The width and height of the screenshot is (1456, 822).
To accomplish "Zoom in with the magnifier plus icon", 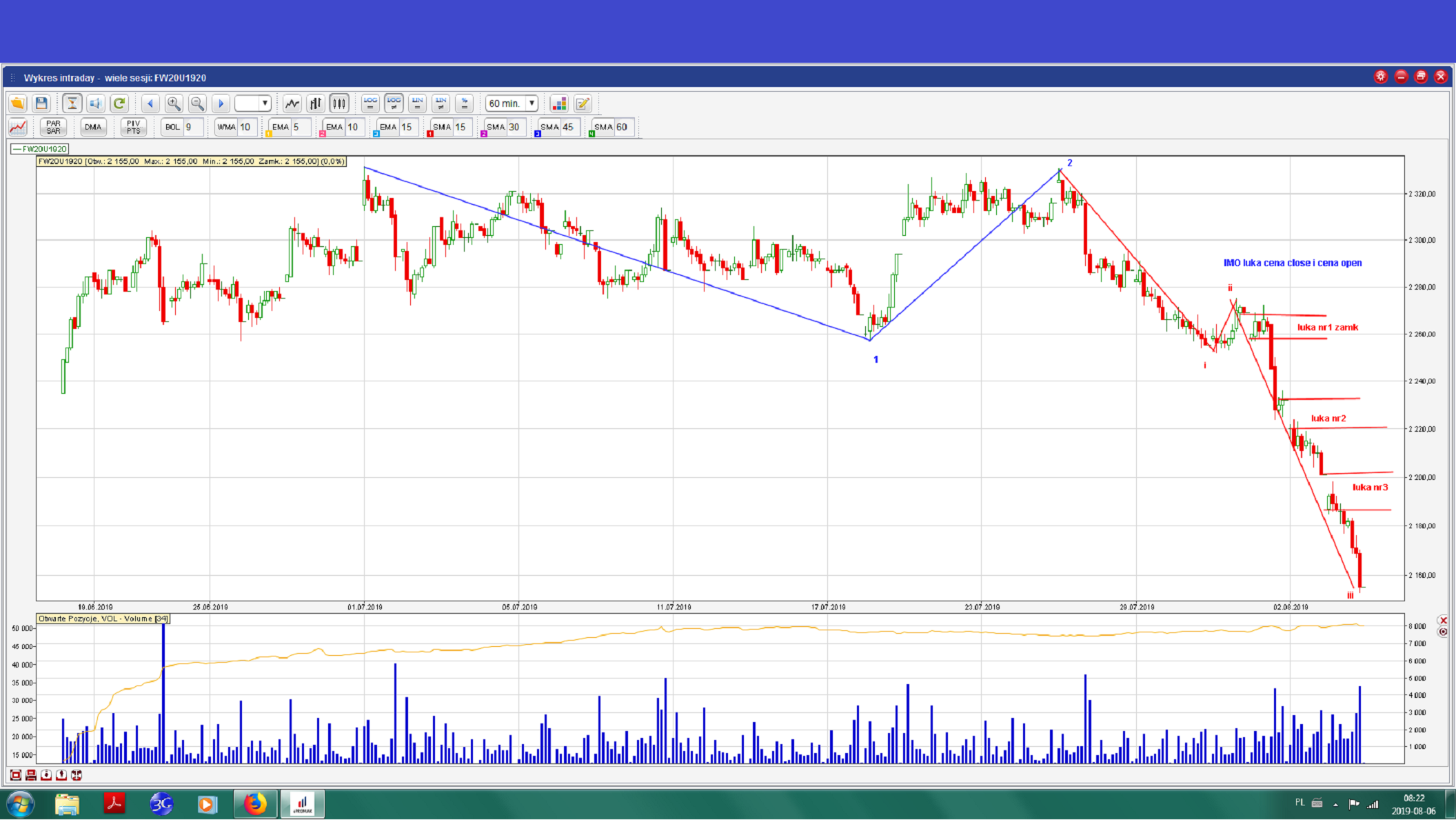I will click(x=174, y=103).
